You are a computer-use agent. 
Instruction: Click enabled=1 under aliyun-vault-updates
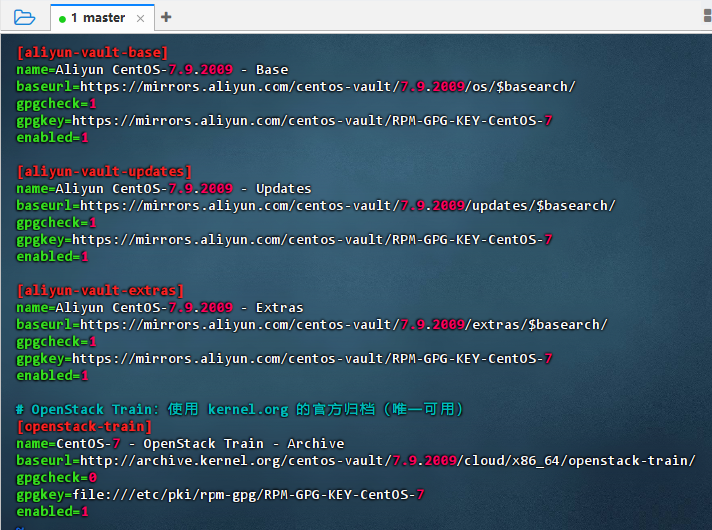coord(52,256)
